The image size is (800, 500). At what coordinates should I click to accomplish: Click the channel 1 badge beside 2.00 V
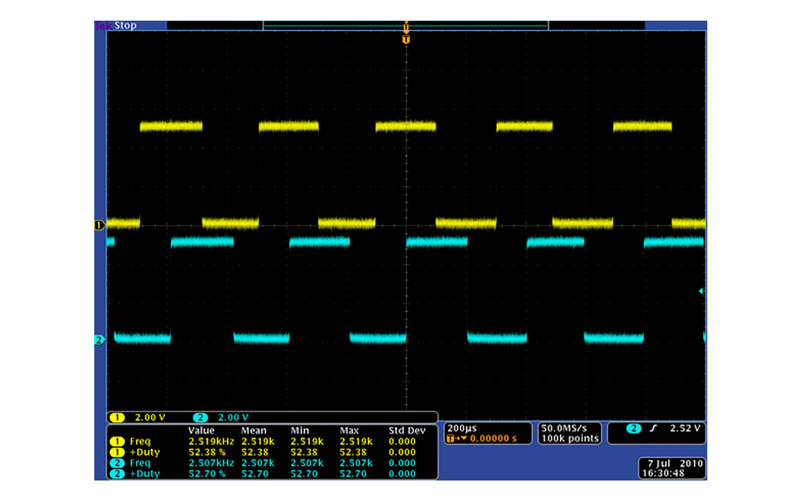click(x=117, y=417)
